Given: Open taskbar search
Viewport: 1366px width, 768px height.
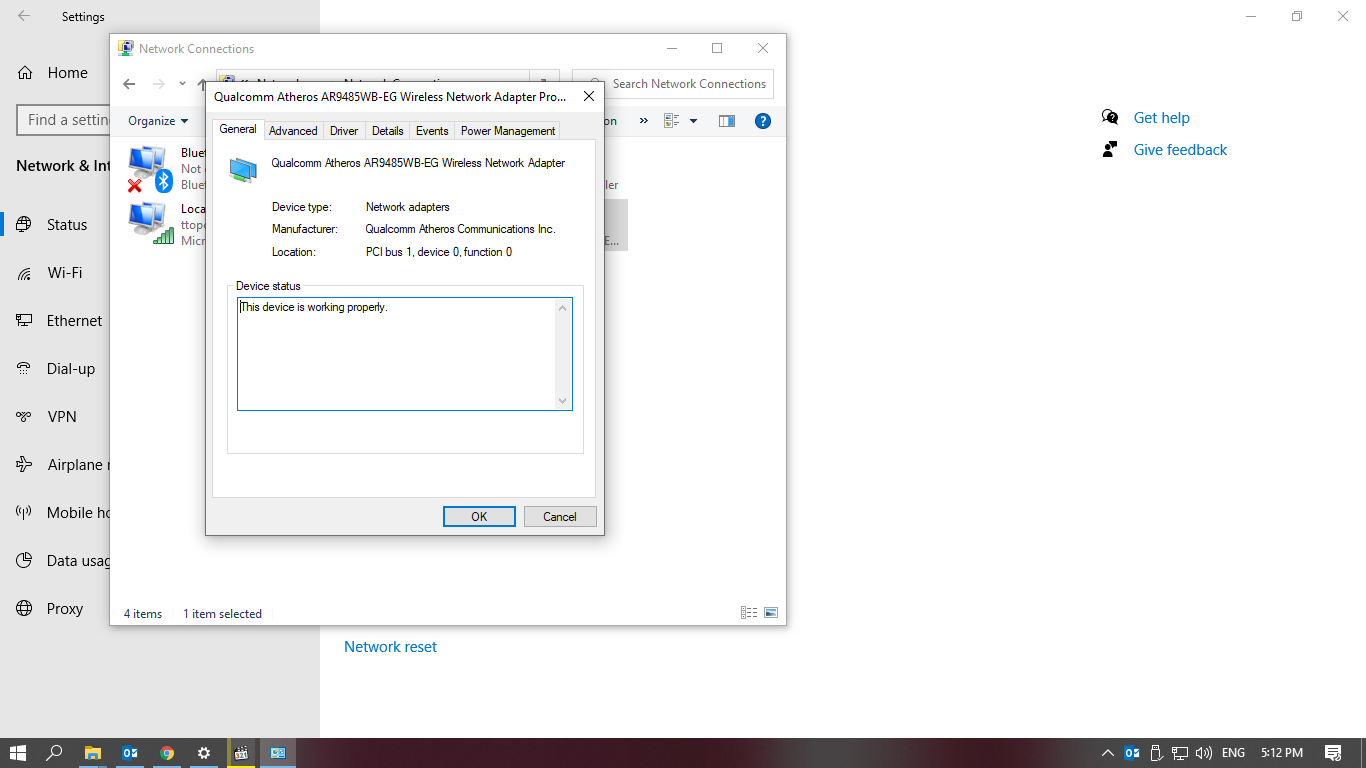Looking at the screenshot, I should point(55,753).
